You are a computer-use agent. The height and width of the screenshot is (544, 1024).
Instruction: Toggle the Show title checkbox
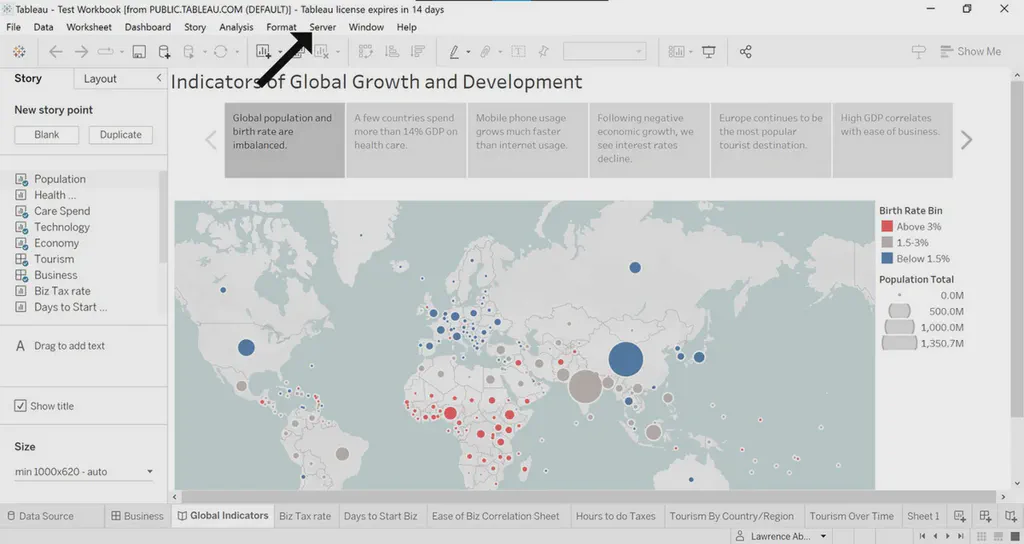coord(20,406)
